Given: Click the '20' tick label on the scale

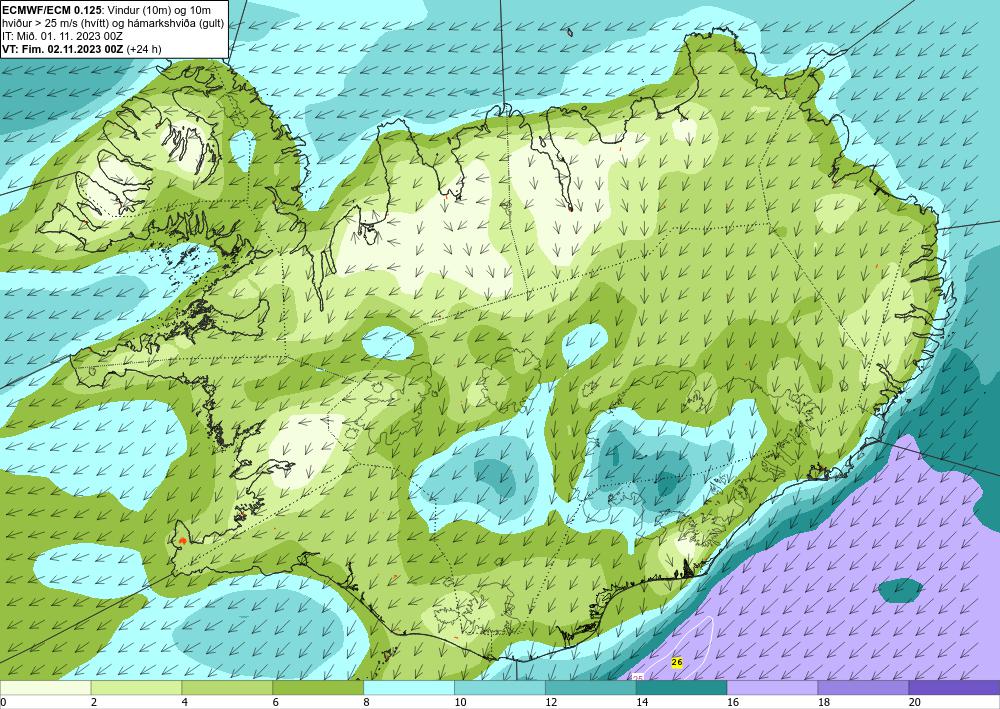Looking at the screenshot, I should (915, 702).
